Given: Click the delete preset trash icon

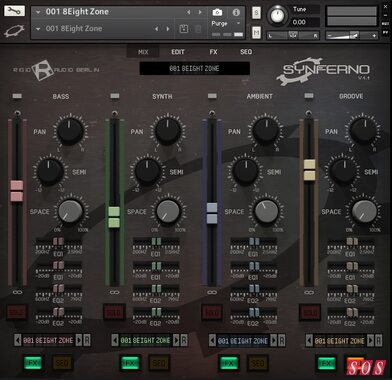Looking at the screenshot, I should tap(198, 29).
